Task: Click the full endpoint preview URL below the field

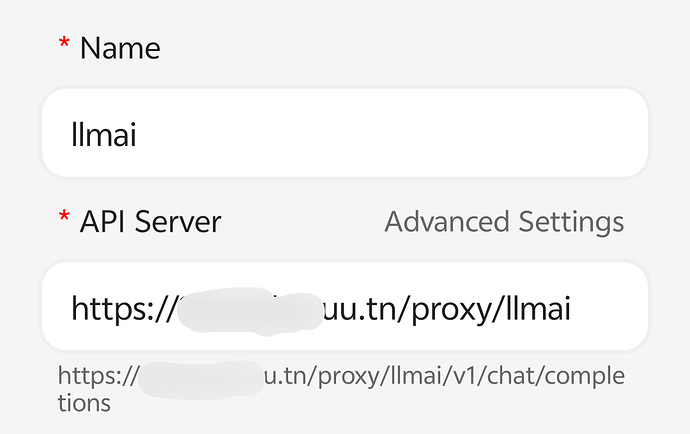Action: [x=340, y=378]
